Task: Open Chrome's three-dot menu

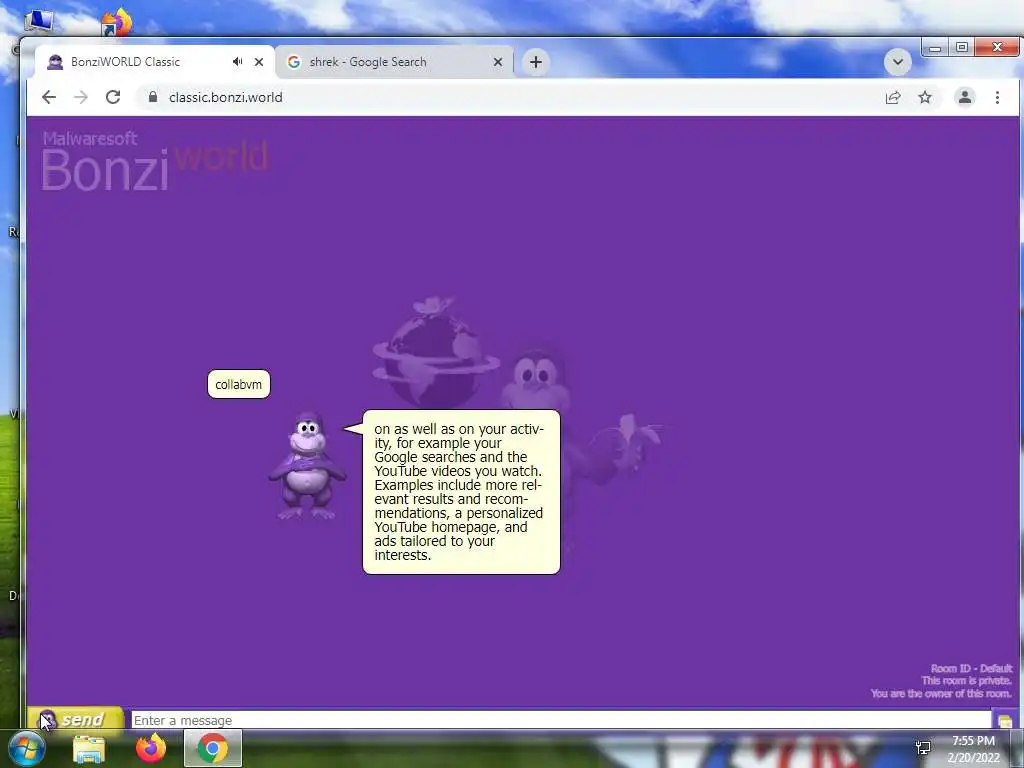Action: pyautogui.click(x=997, y=97)
